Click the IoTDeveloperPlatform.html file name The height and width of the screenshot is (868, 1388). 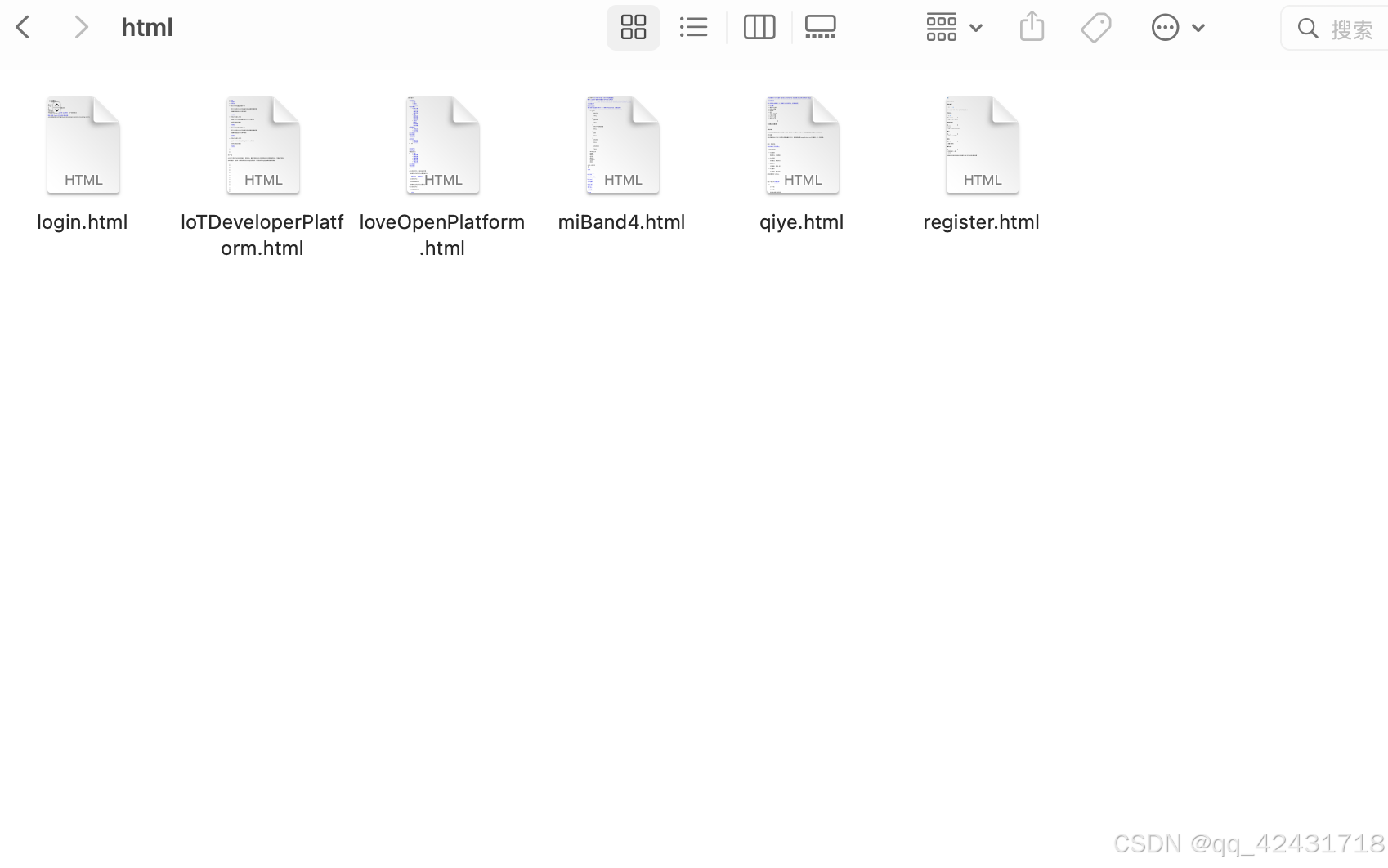[x=262, y=235]
